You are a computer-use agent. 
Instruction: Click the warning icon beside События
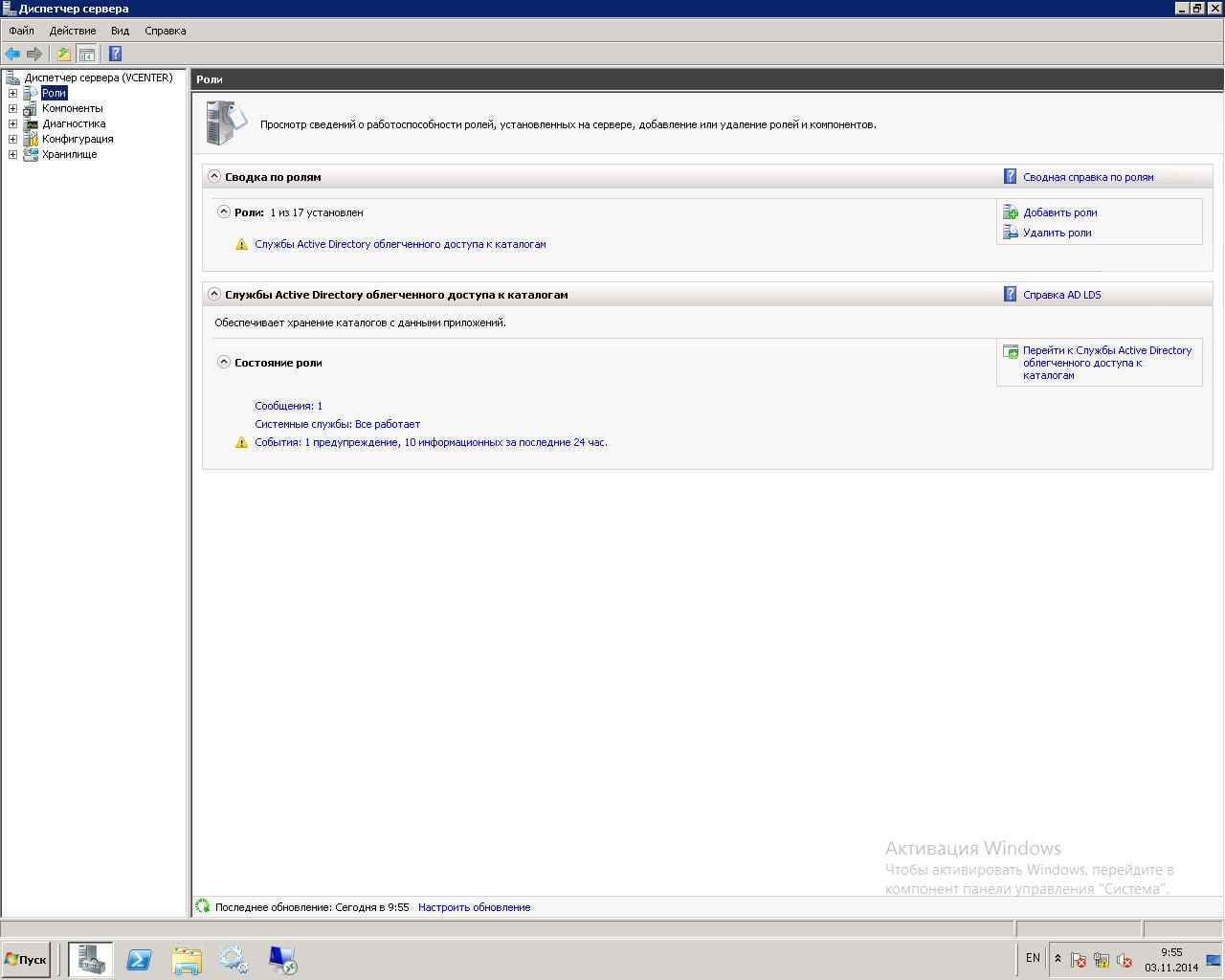241,442
